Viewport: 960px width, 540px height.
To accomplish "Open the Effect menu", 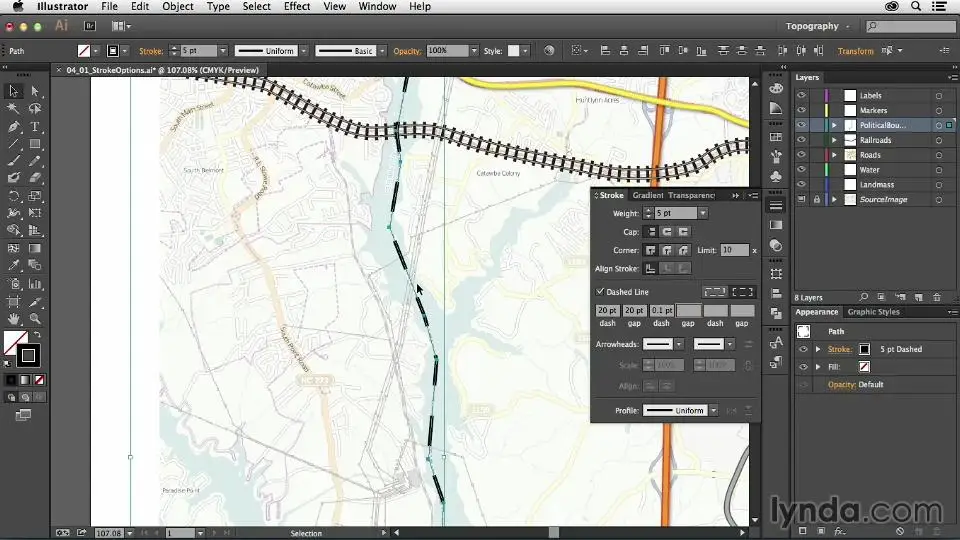I will [x=297, y=7].
